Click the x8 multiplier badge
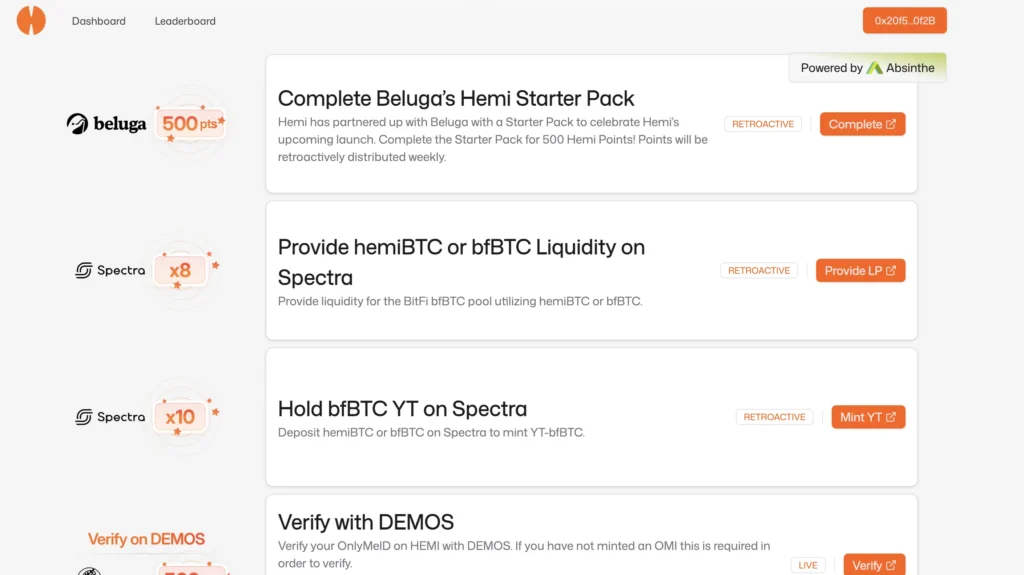The height and width of the screenshot is (575, 1024). [x=180, y=271]
